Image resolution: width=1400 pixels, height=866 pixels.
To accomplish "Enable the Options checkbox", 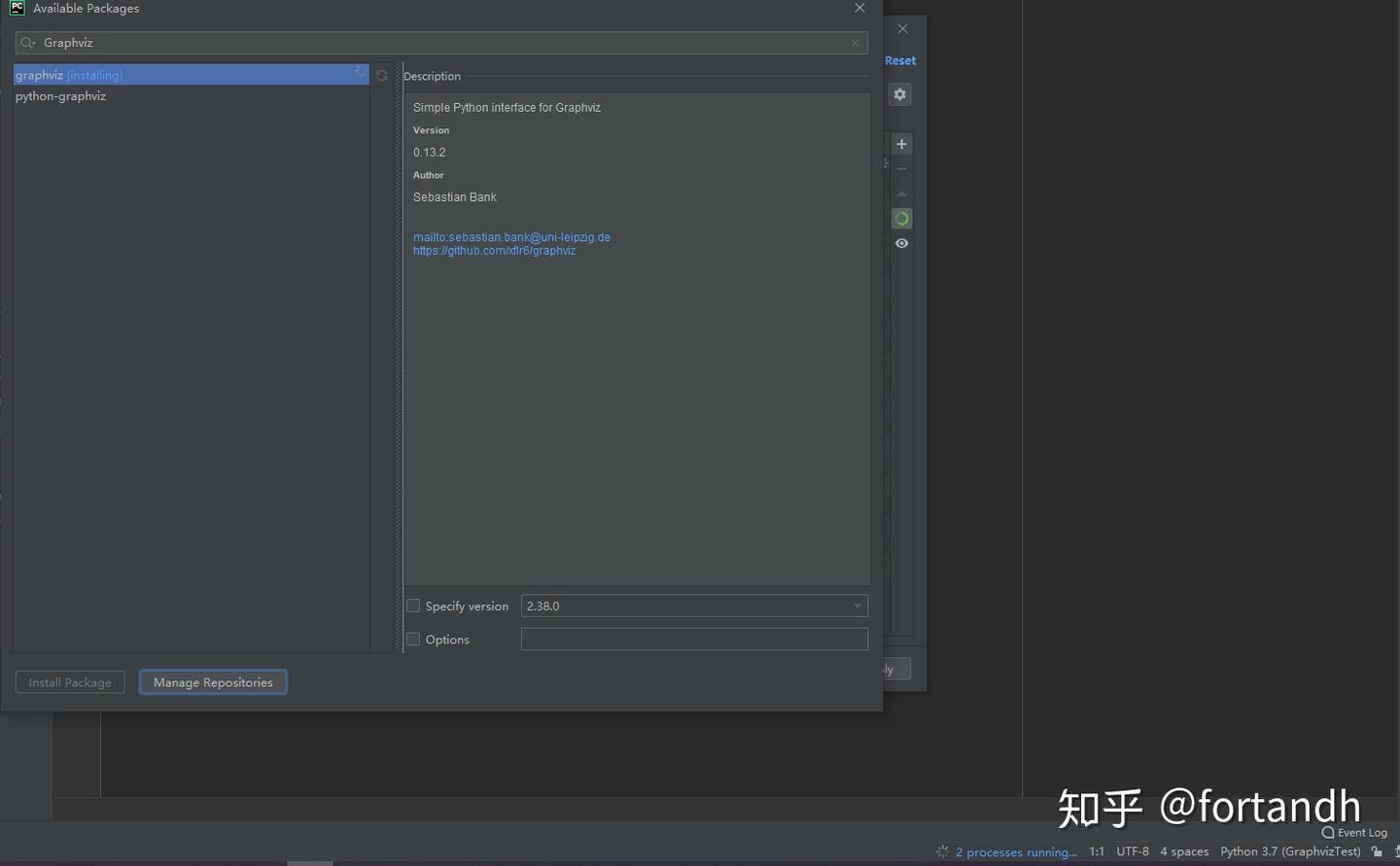I will pyautogui.click(x=412, y=639).
